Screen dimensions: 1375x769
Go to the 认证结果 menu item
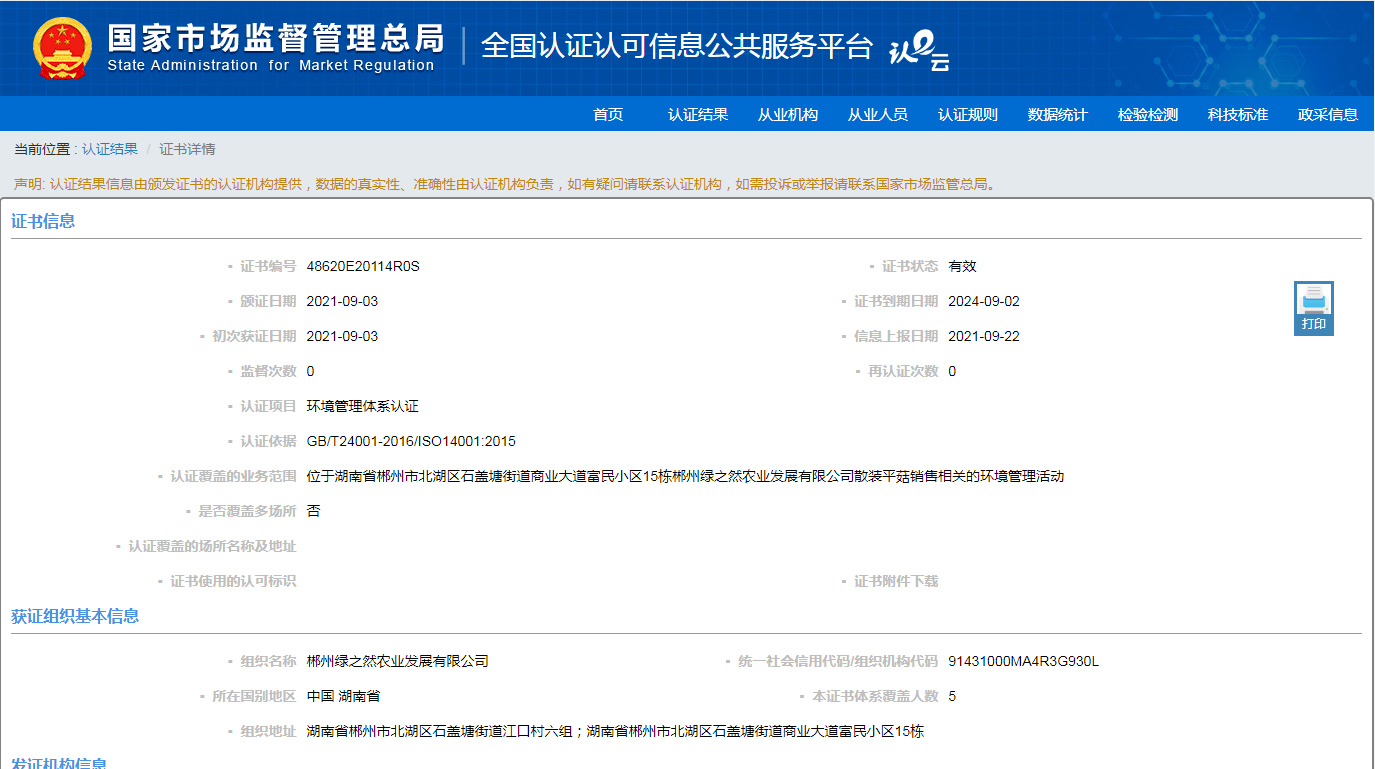pyautogui.click(x=698, y=115)
